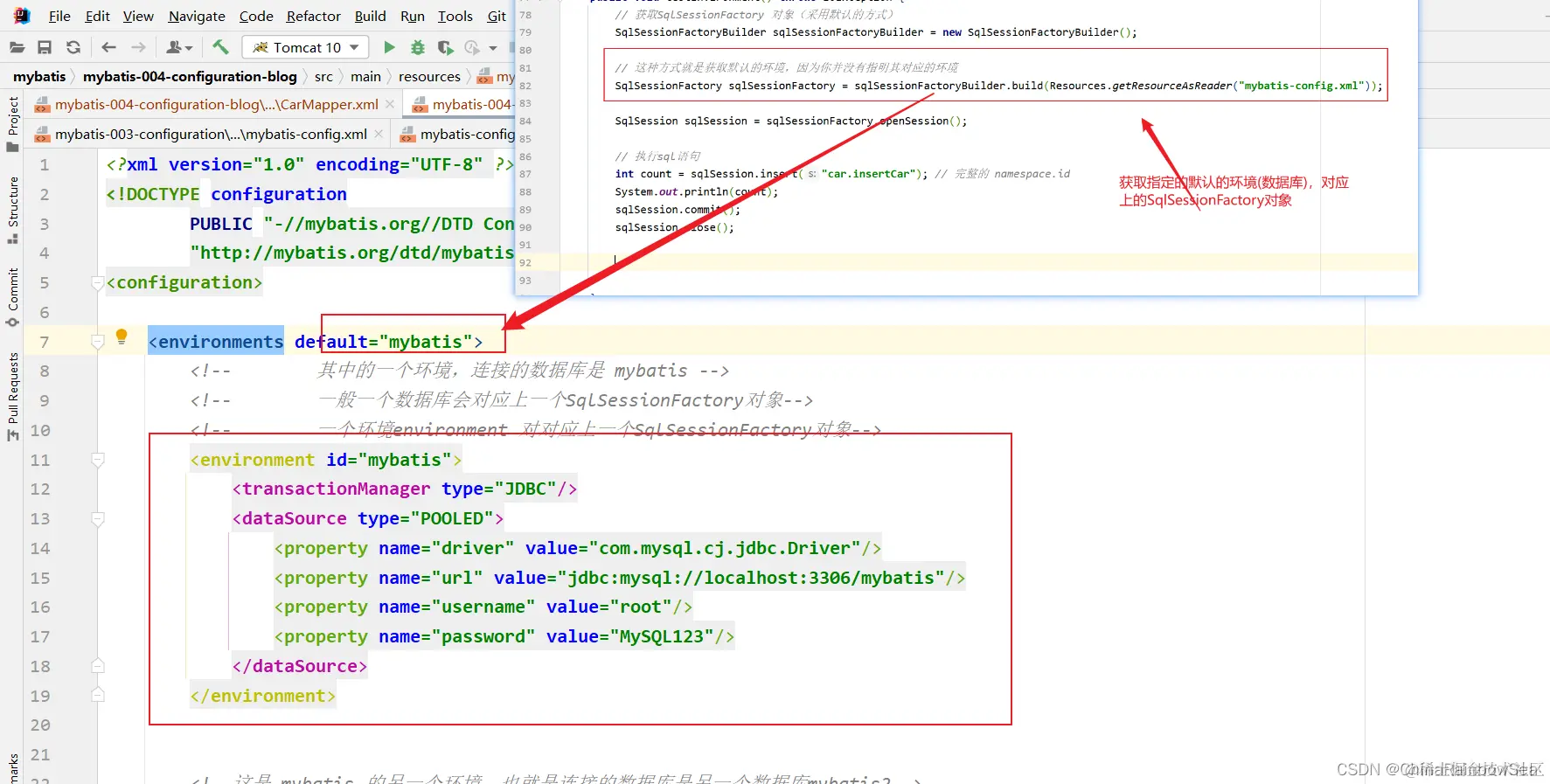Click the IntelliJ IDEA logo icon
Image resolution: width=1550 pixels, height=784 pixels.
(x=21, y=16)
